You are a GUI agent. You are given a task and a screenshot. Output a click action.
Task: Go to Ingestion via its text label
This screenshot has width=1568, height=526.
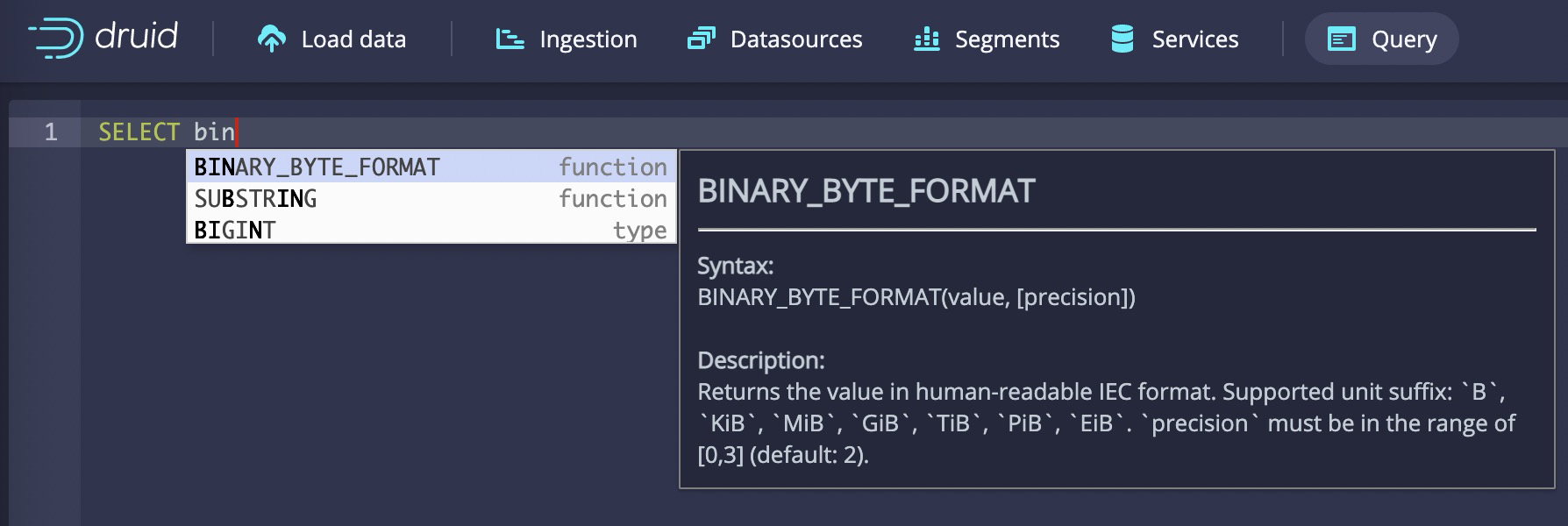pyautogui.click(x=588, y=39)
